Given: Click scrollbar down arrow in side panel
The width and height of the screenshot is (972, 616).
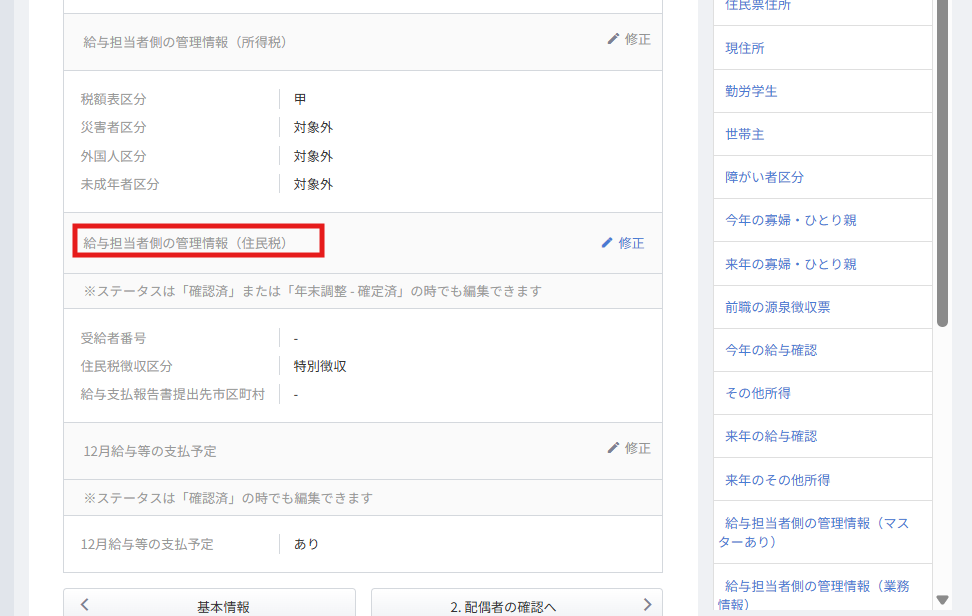Looking at the screenshot, I should pyautogui.click(x=942, y=600).
